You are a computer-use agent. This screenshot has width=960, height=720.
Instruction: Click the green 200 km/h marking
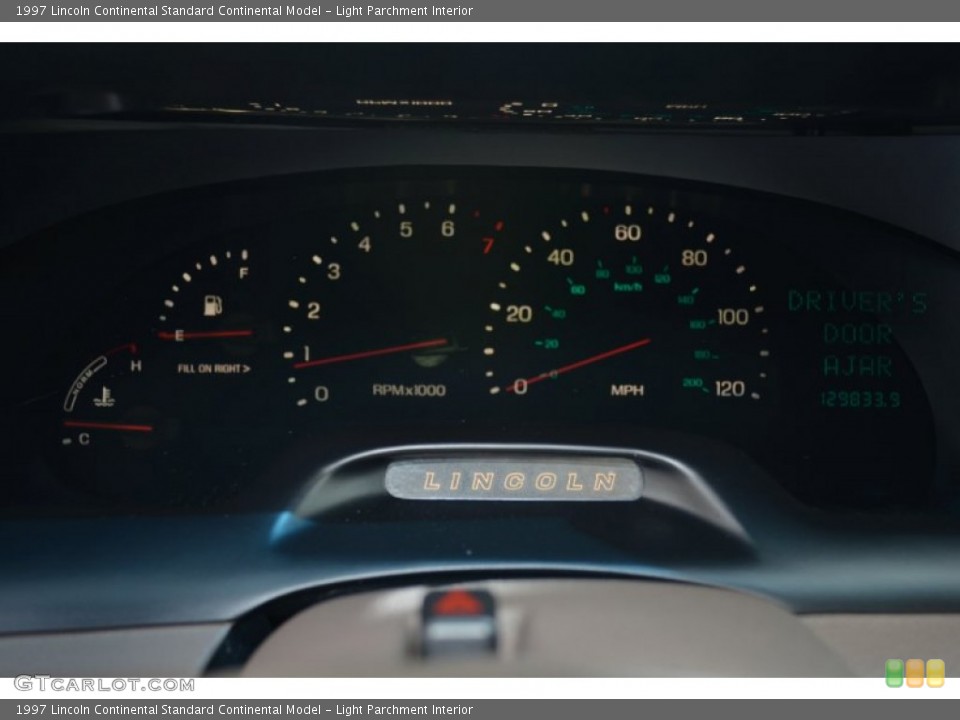pyautogui.click(x=692, y=383)
